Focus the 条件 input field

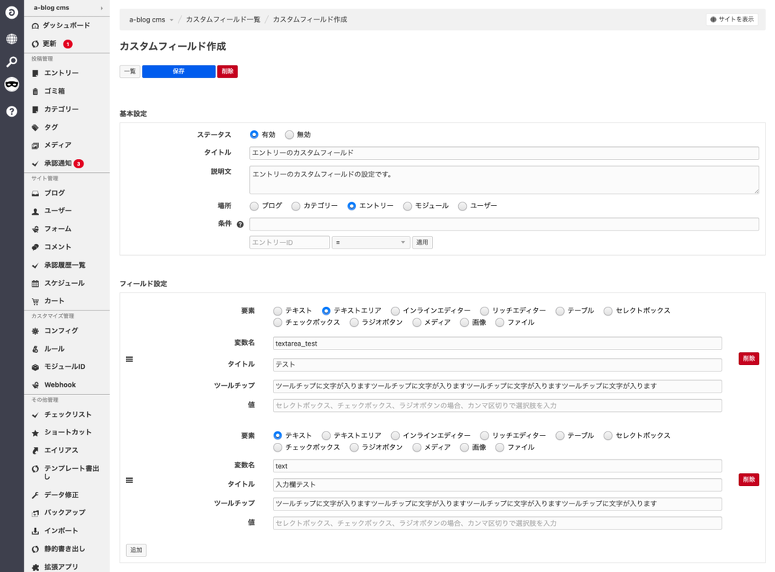[504, 224]
